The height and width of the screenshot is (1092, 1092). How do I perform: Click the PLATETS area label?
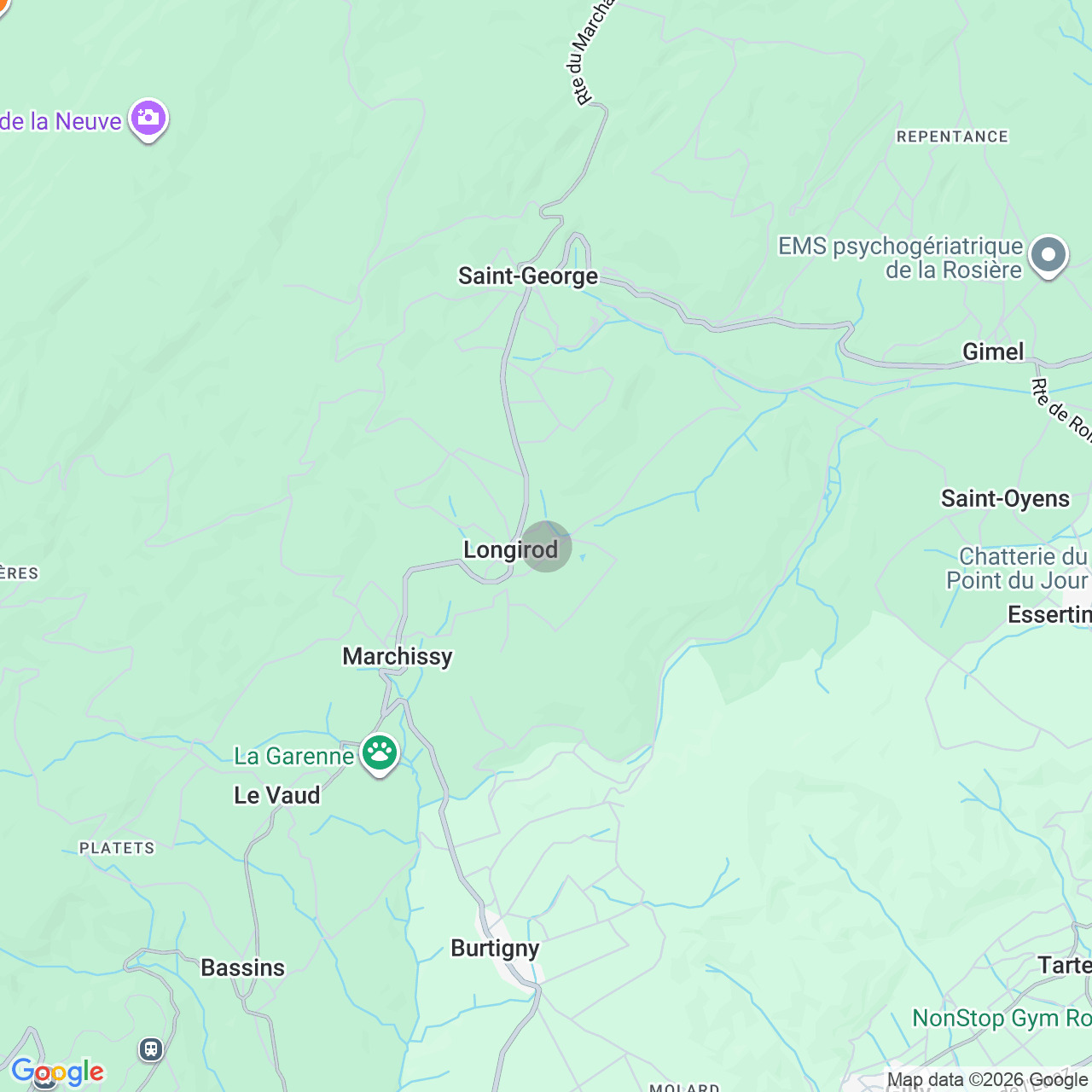coord(117,848)
